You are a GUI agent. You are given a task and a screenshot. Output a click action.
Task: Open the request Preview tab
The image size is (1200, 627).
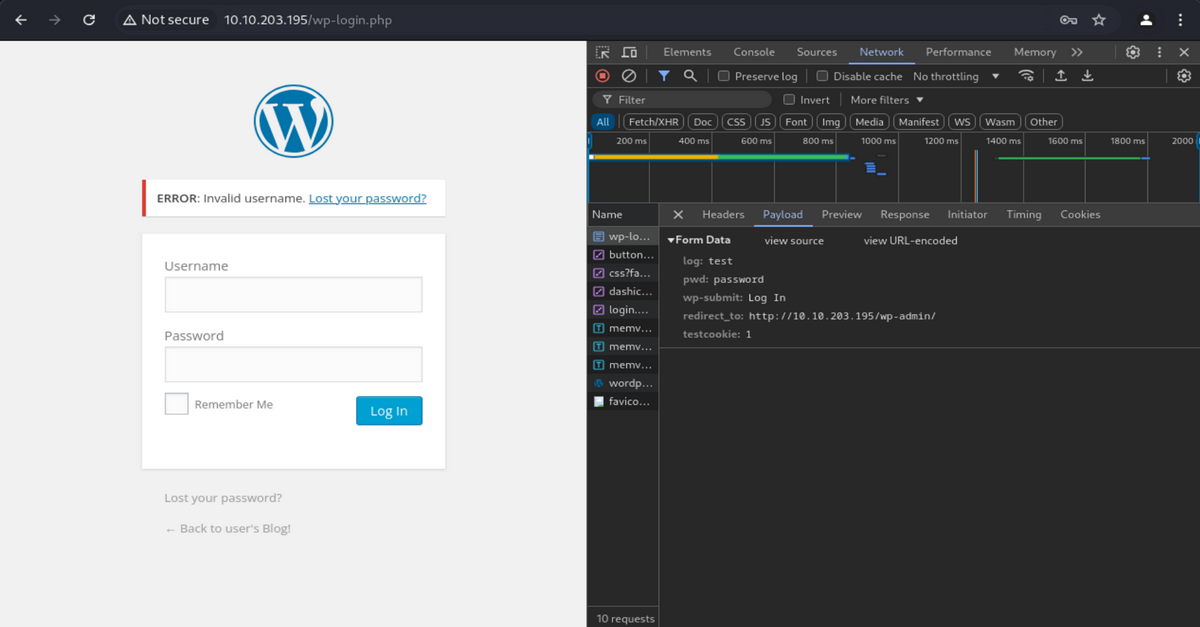[x=842, y=215]
